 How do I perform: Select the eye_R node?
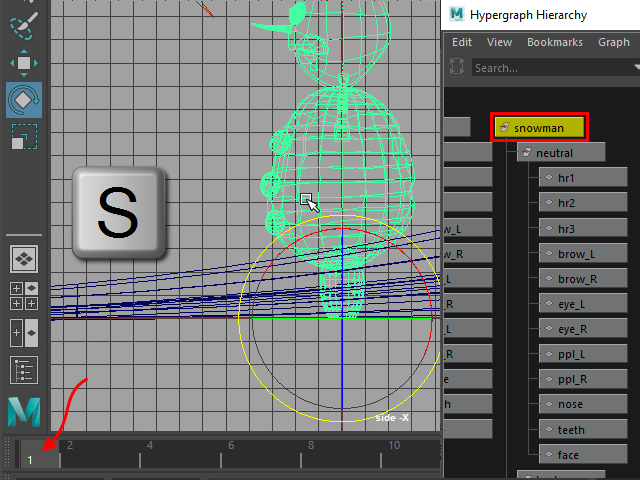[x=573, y=328]
